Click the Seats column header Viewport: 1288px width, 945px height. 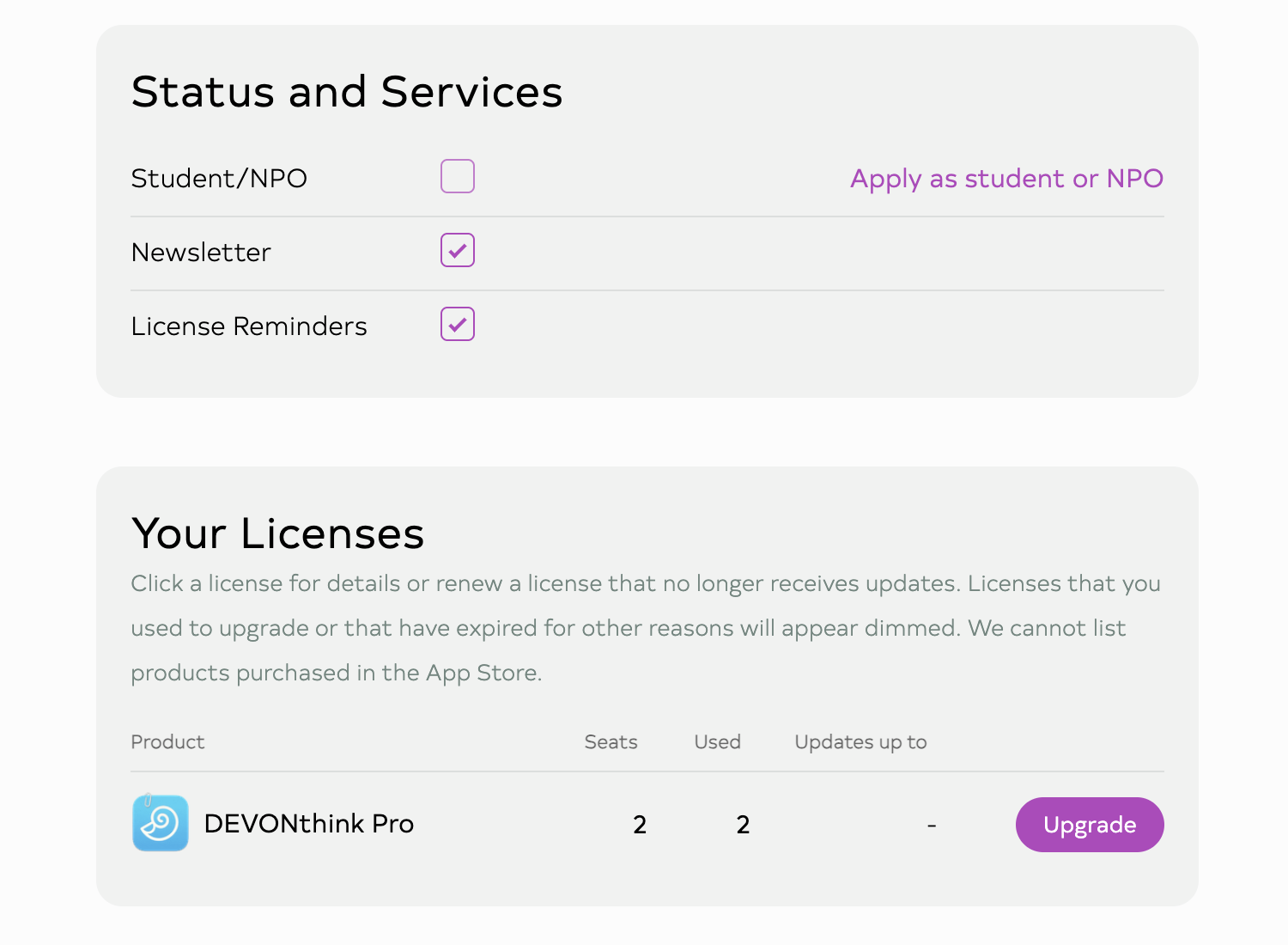tap(611, 742)
